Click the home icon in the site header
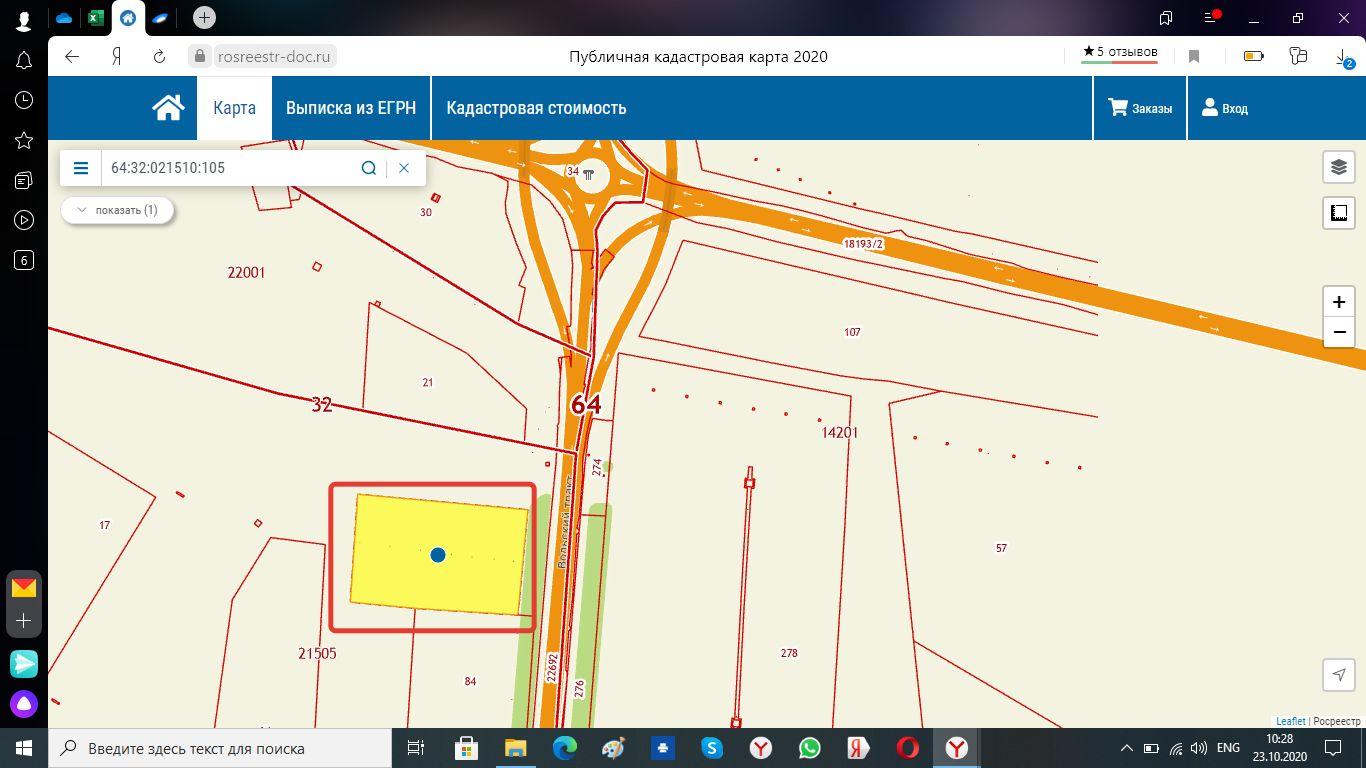The height and width of the screenshot is (768, 1366). click(x=168, y=108)
